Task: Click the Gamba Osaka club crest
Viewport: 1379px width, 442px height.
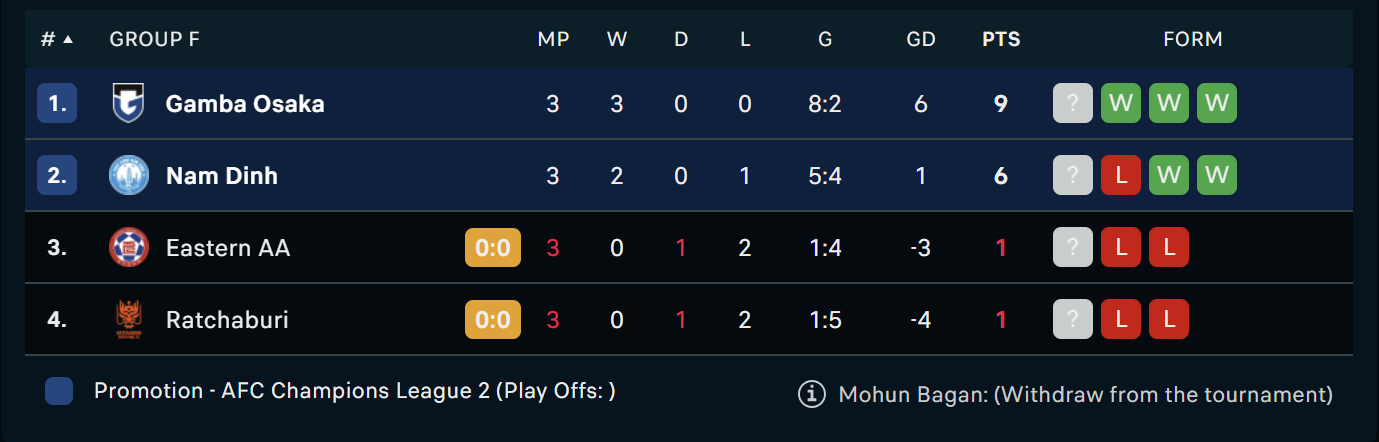Action: [128, 104]
